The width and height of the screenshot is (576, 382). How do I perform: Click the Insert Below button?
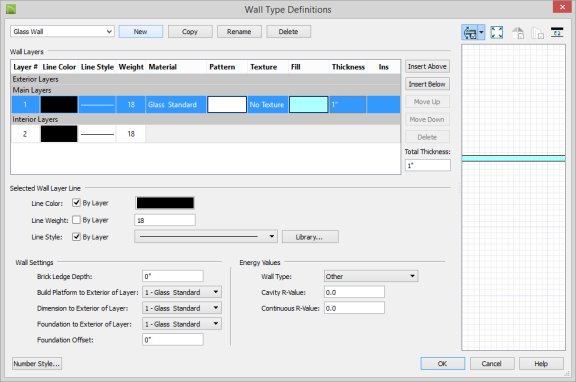coord(427,84)
